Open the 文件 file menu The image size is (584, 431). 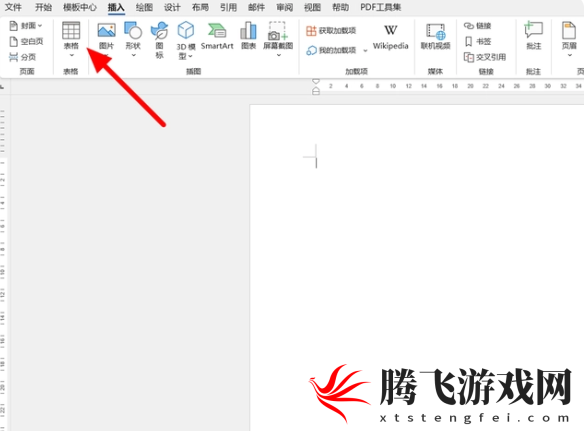(x=13, y=7)
